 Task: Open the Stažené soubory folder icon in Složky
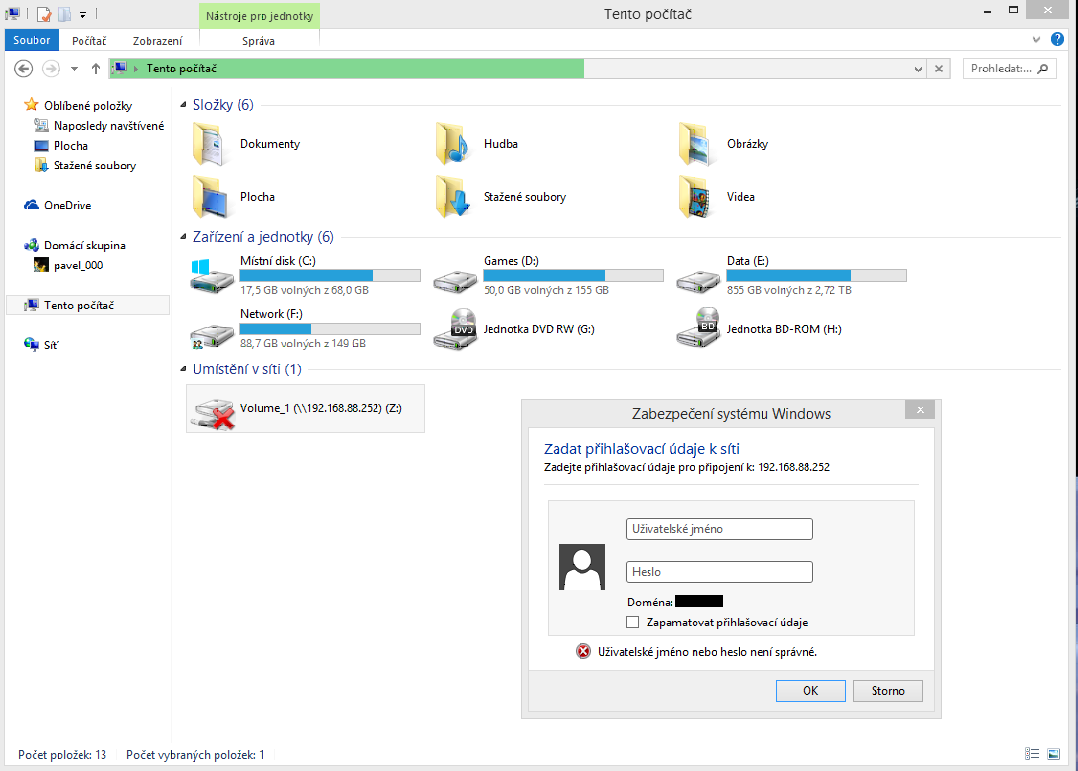pyautogui.click(x=452, y=197)
